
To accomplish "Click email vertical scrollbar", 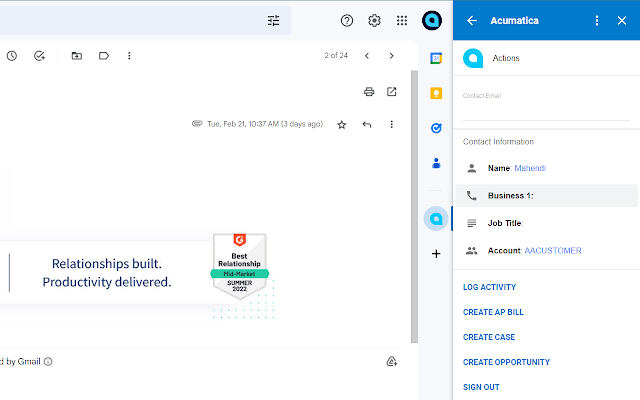I will pyautogui.click(x=414, y=206).
